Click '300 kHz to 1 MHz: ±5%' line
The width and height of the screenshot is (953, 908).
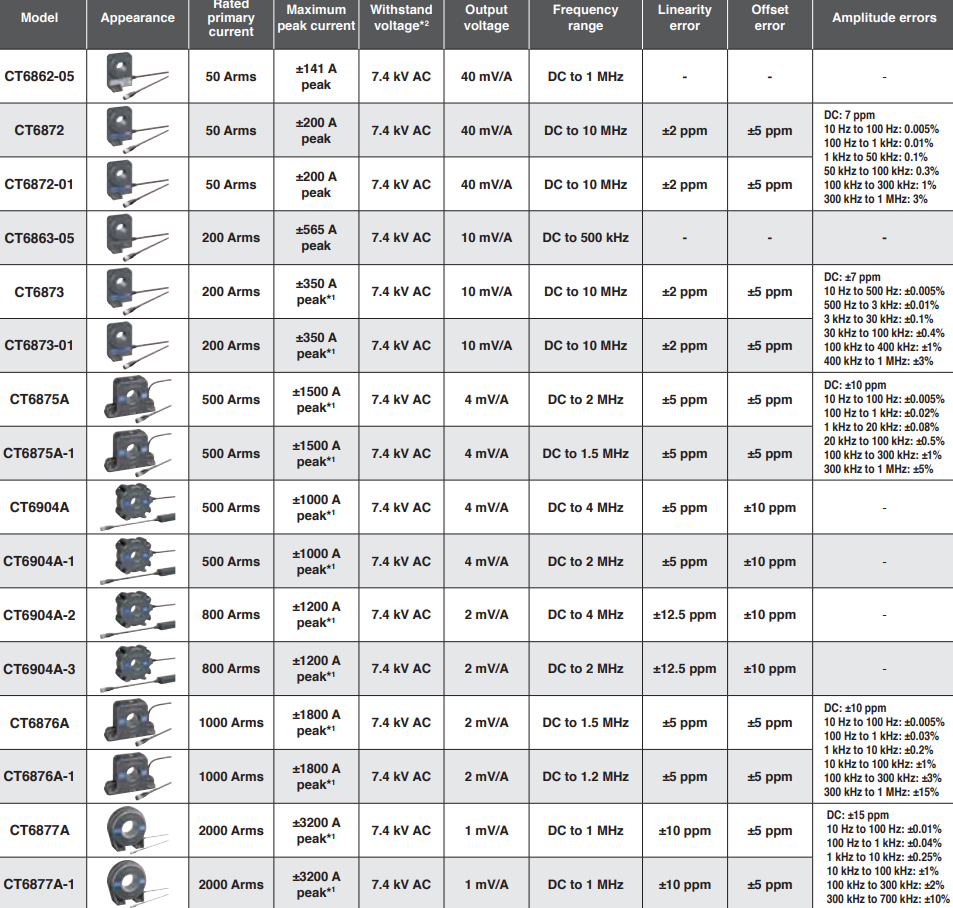(878, 469)
